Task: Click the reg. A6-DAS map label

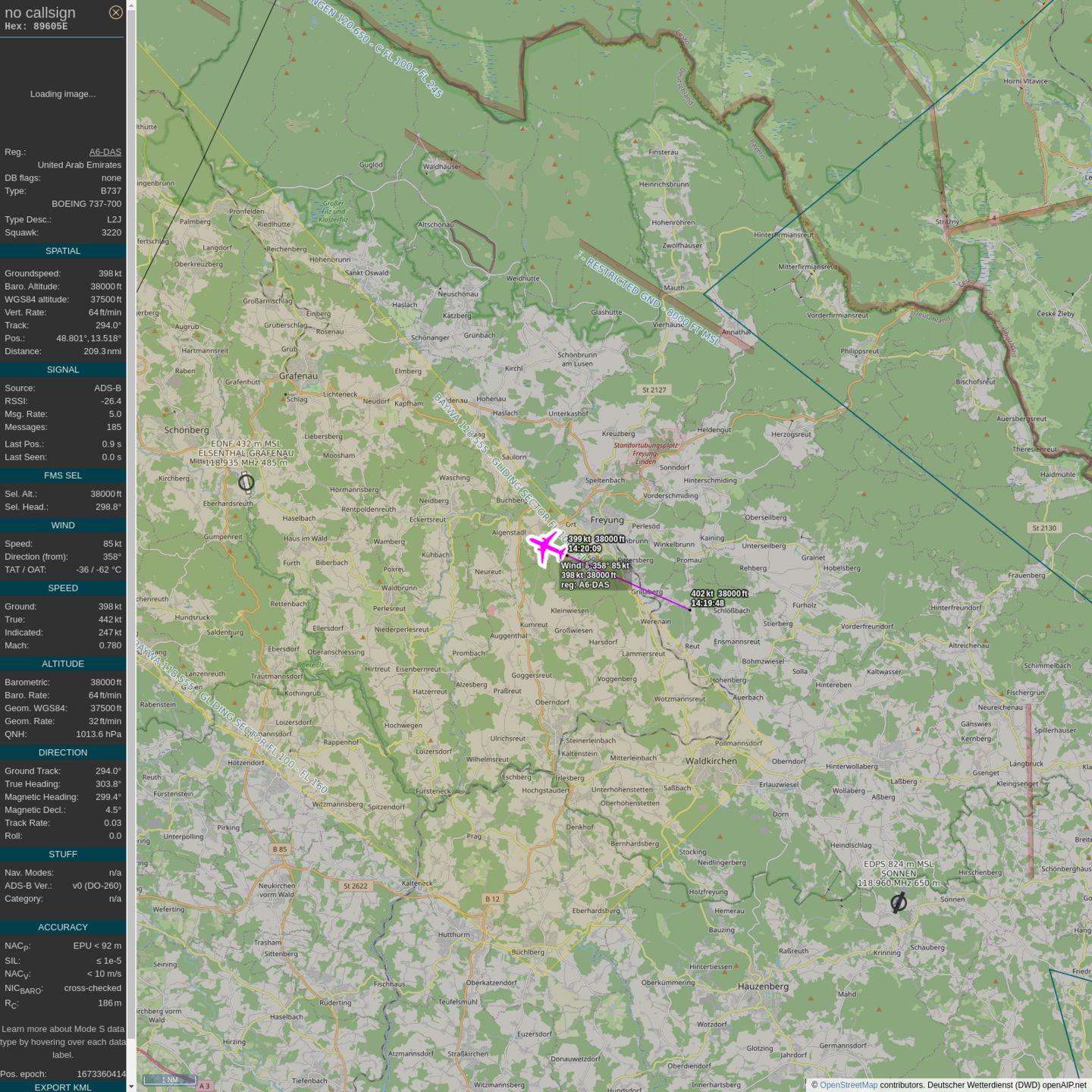Action: (x=585, y=585)
